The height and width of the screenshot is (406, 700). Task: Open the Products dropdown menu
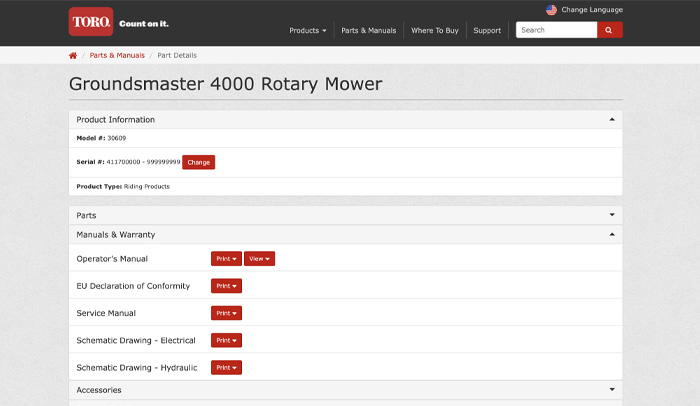[x=308, y=30]
